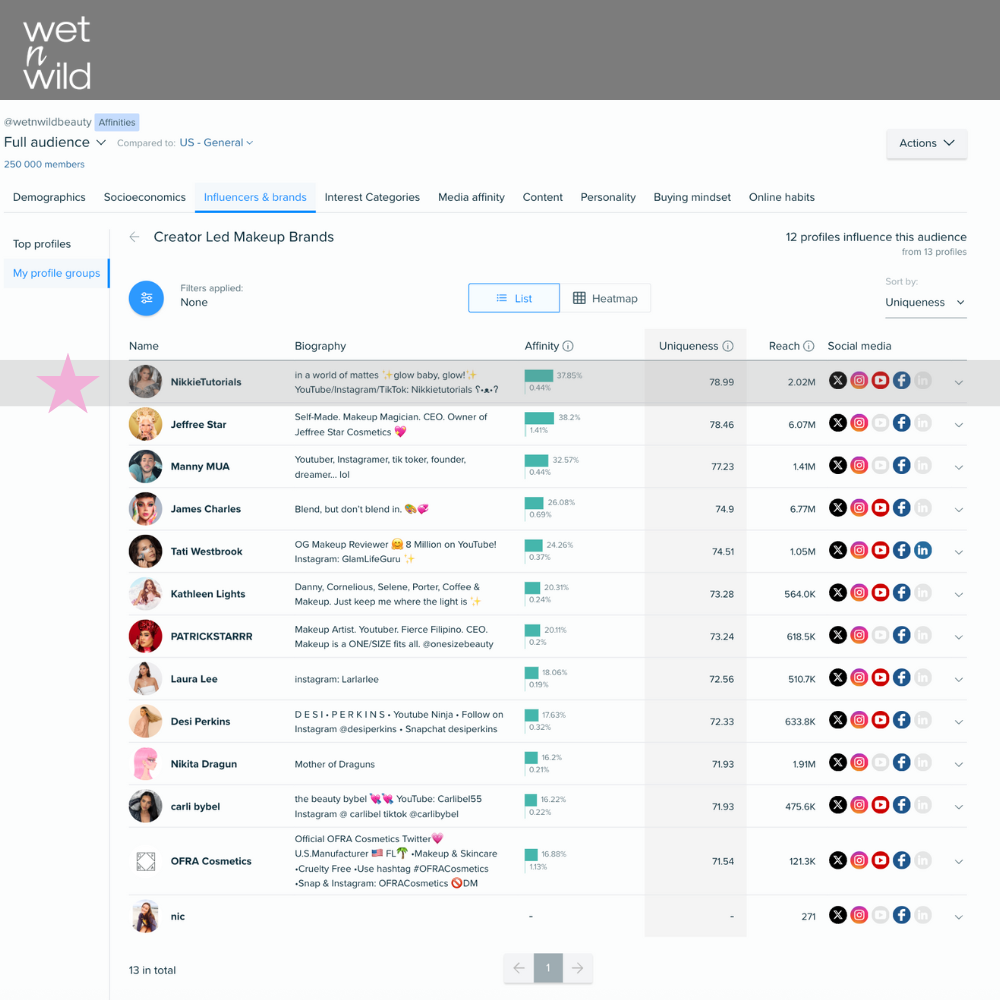
Task: Open Nikita Dragun Instagram icon
Action: [x=859, y=762]
